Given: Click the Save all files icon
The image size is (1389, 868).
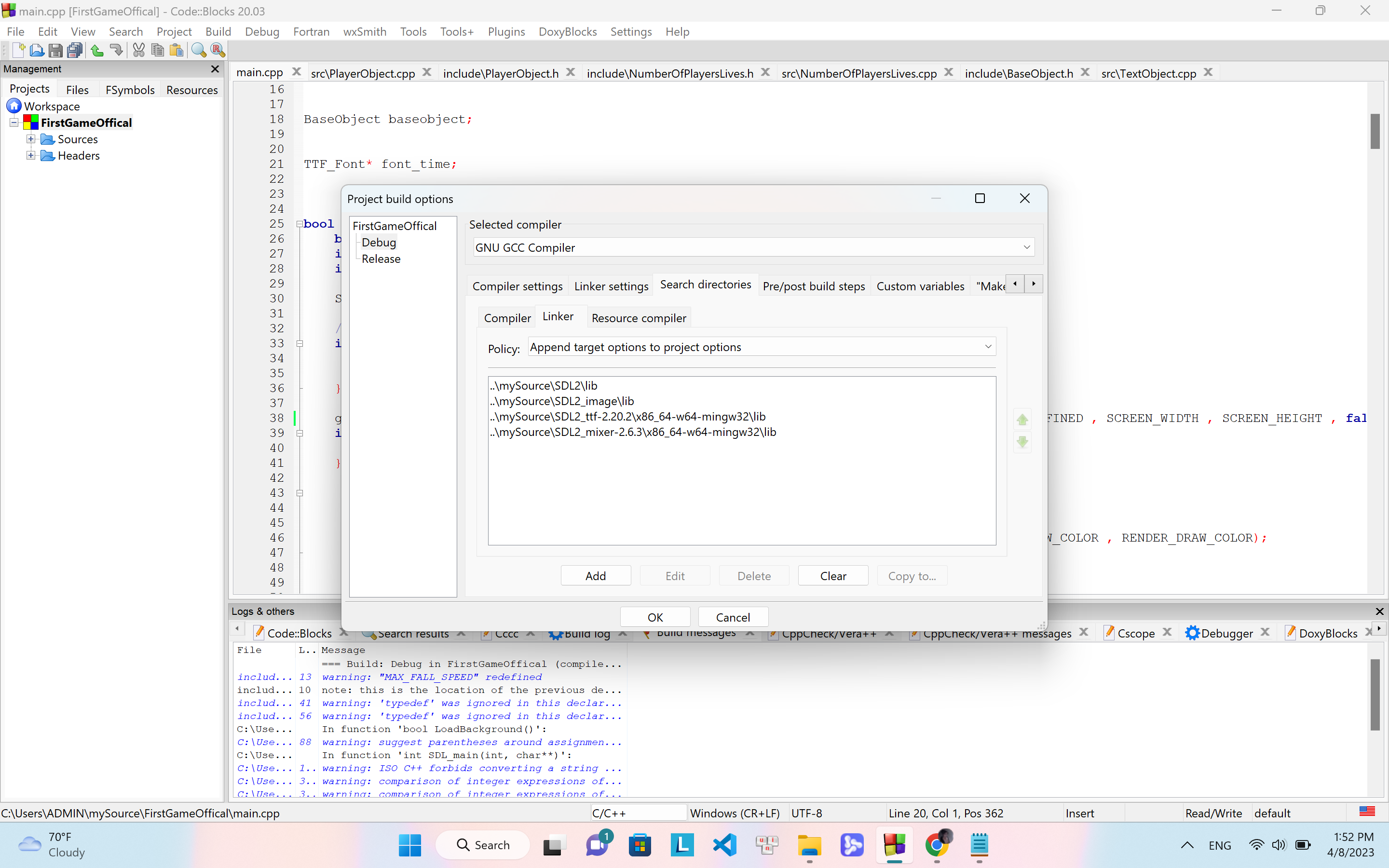Looking at the screenshot, I should coord(75,51).
